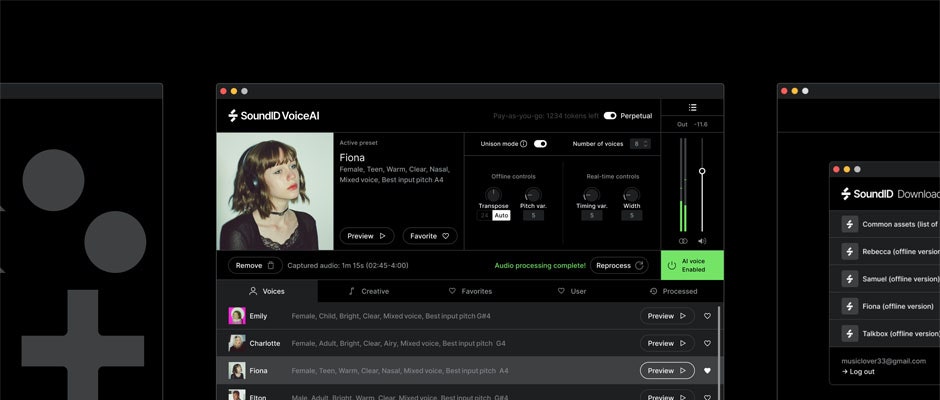Switch to the Creative tab
The width and height of the screenshot is (940, 400).
pyautogui.click(x=368, y=291)
